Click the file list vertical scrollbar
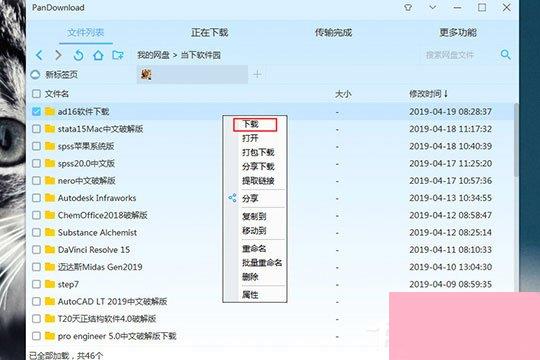 click(x=516, y=140)
